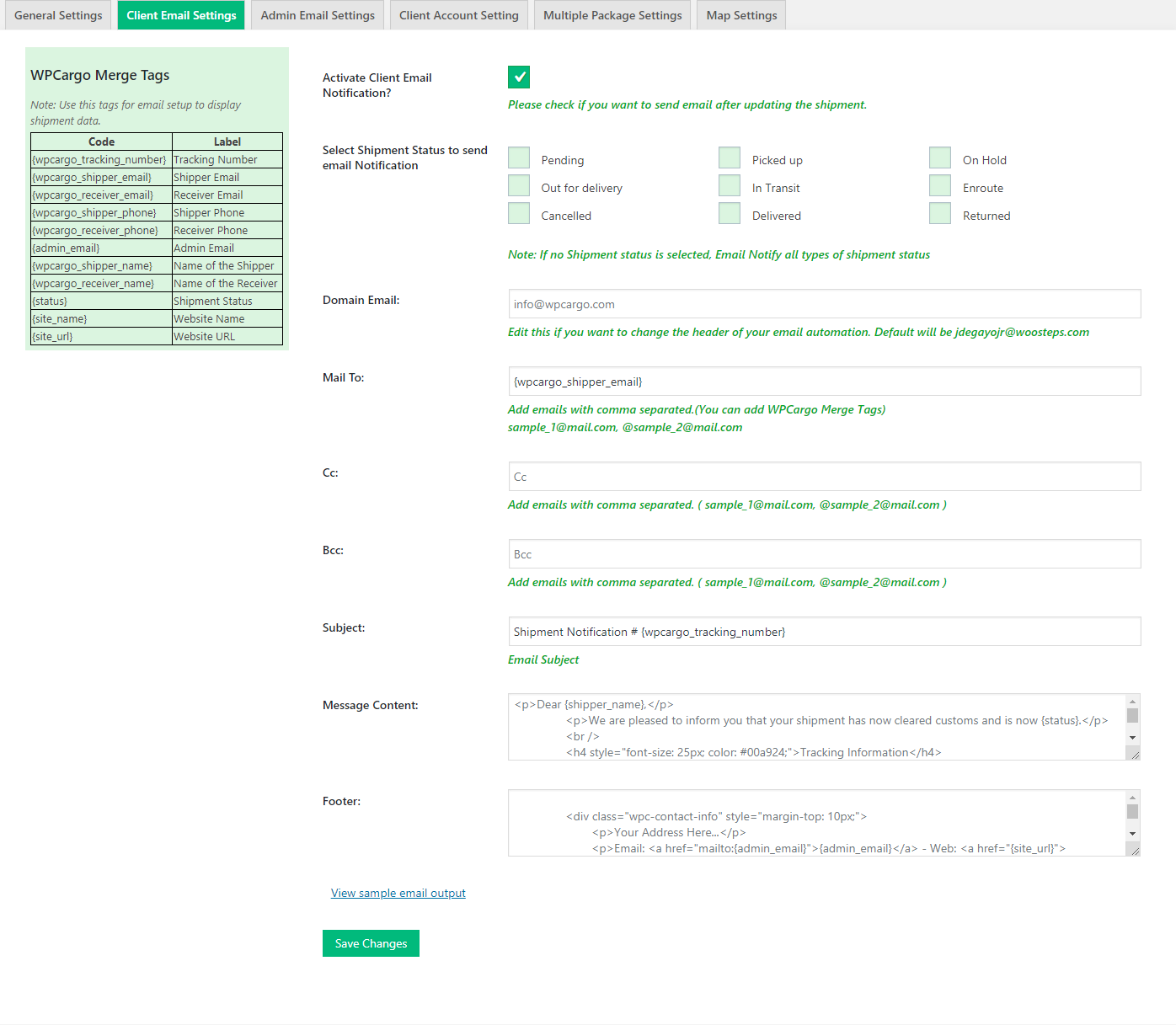This screenshot has height=1025, width=1176.
Task: Go to Multiple Package Settings tab
Action: (x=612, y=15)
